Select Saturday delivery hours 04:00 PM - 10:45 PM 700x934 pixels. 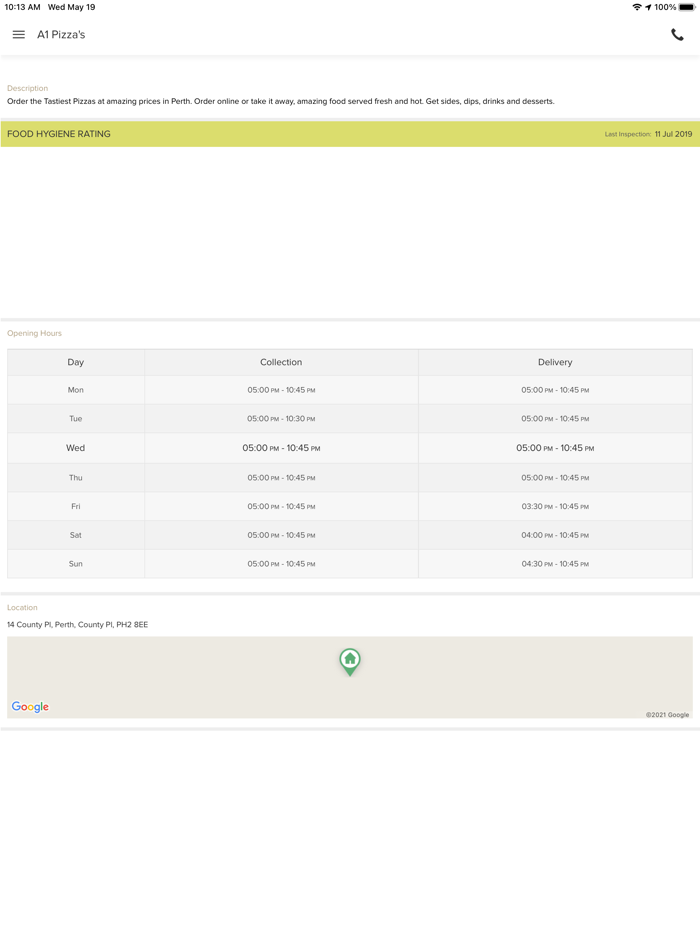tap(555, 535)
